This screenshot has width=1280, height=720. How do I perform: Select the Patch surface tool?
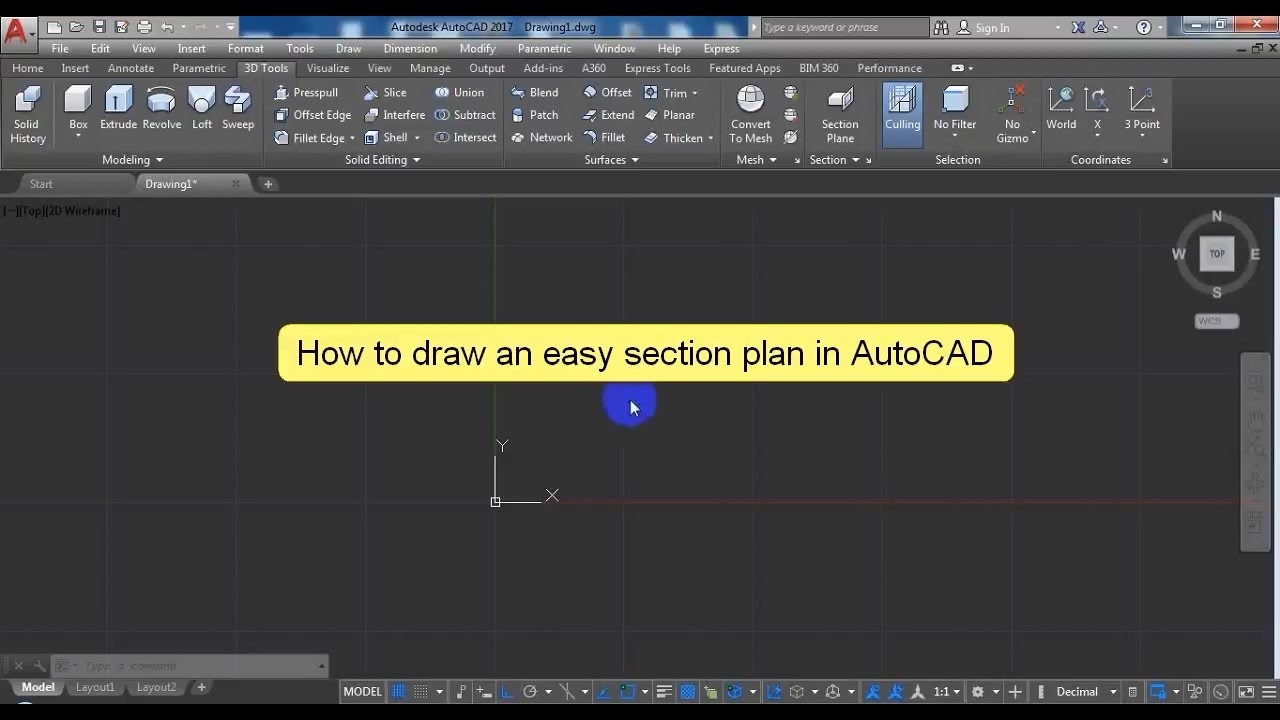click(x=535, y=115)
